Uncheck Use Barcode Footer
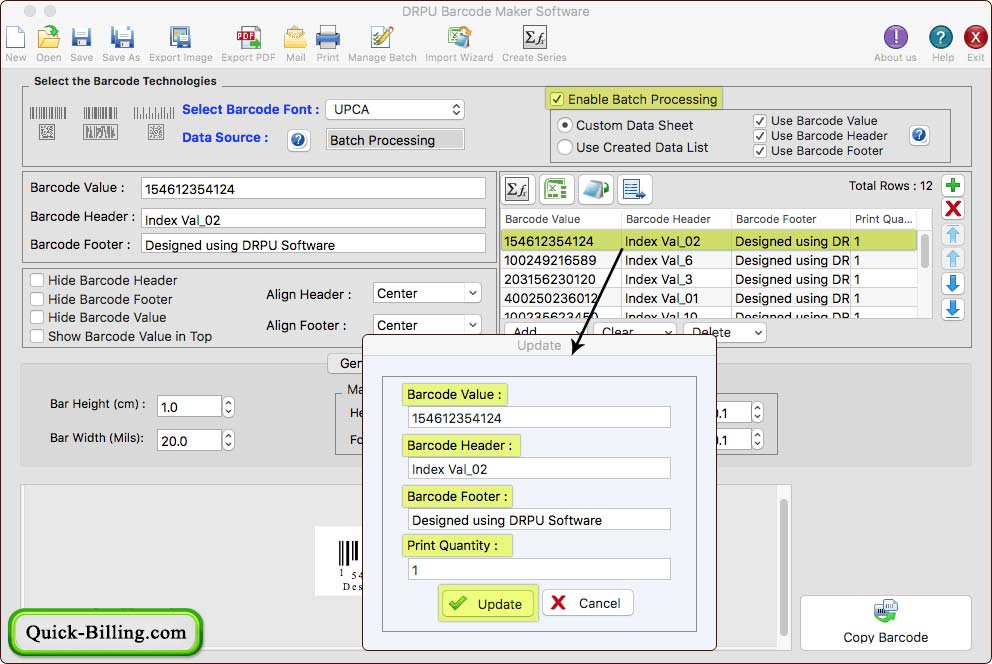 click(x=760, y=151)
